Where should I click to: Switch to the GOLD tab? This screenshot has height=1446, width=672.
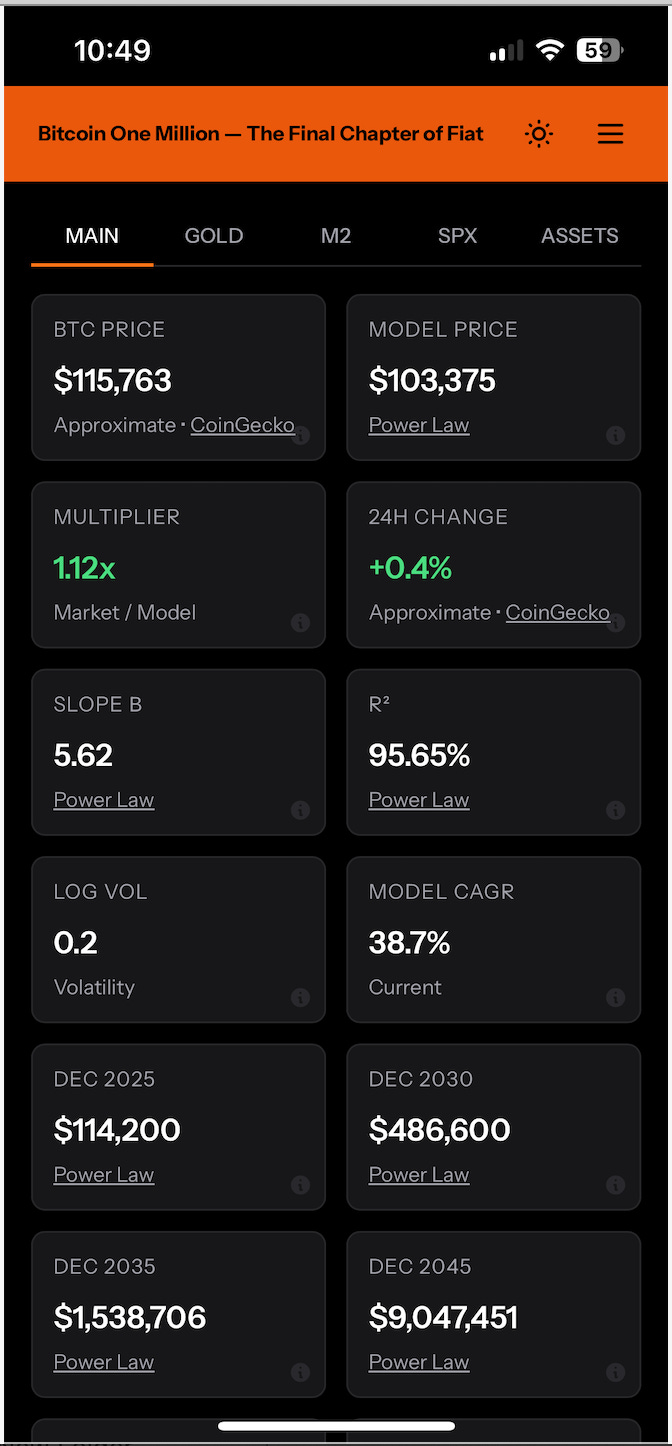coord(213,235)
